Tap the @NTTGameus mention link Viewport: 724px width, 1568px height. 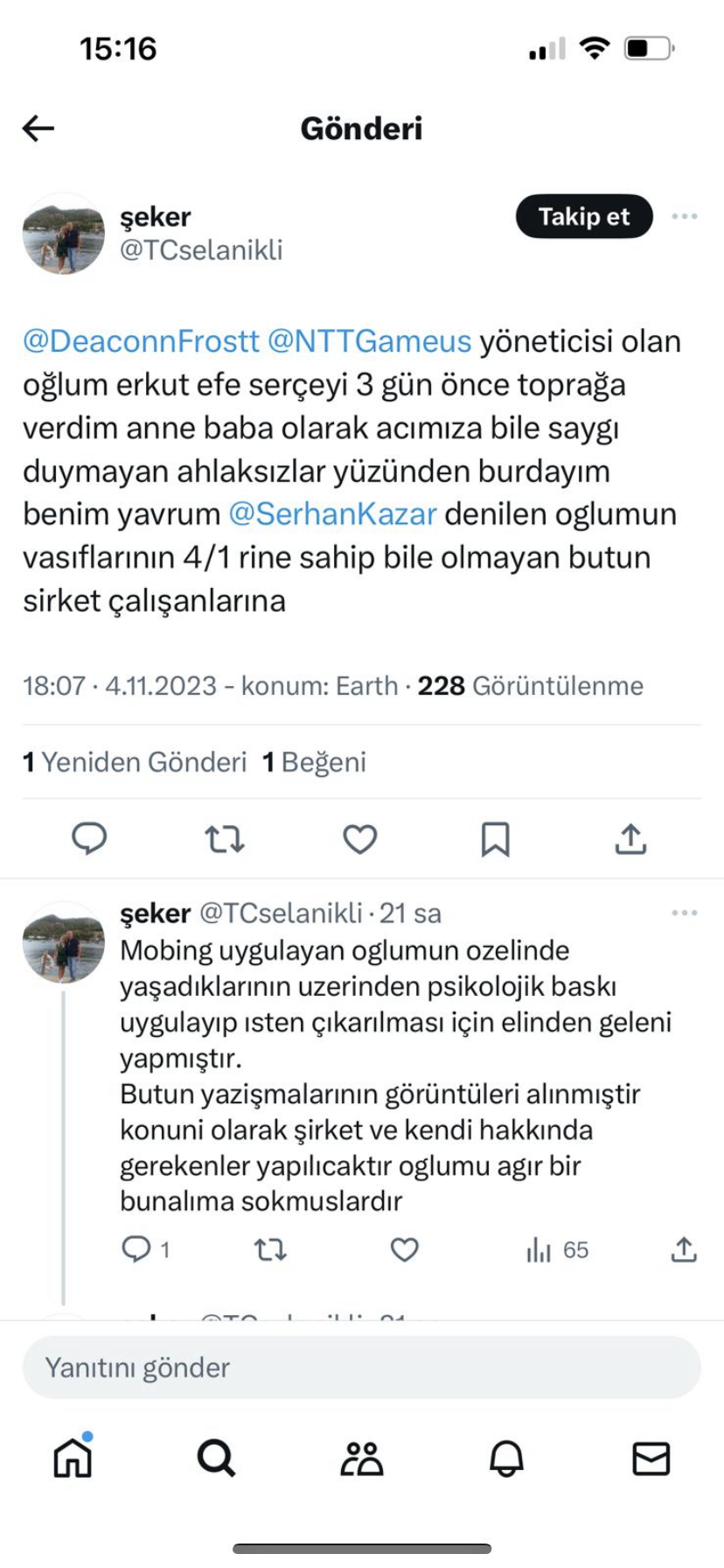point(369,340)
